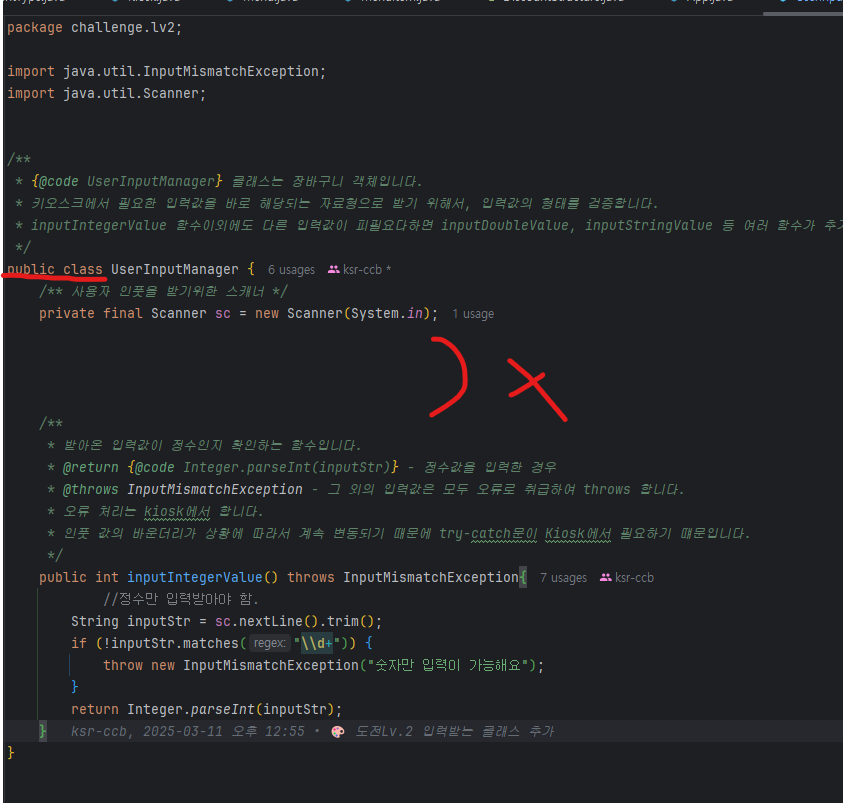This screenshot has width=843, height=803.
Task: Click the "sc" field name in the declaration
Action: pyautogui.click(x=223, y=313)
